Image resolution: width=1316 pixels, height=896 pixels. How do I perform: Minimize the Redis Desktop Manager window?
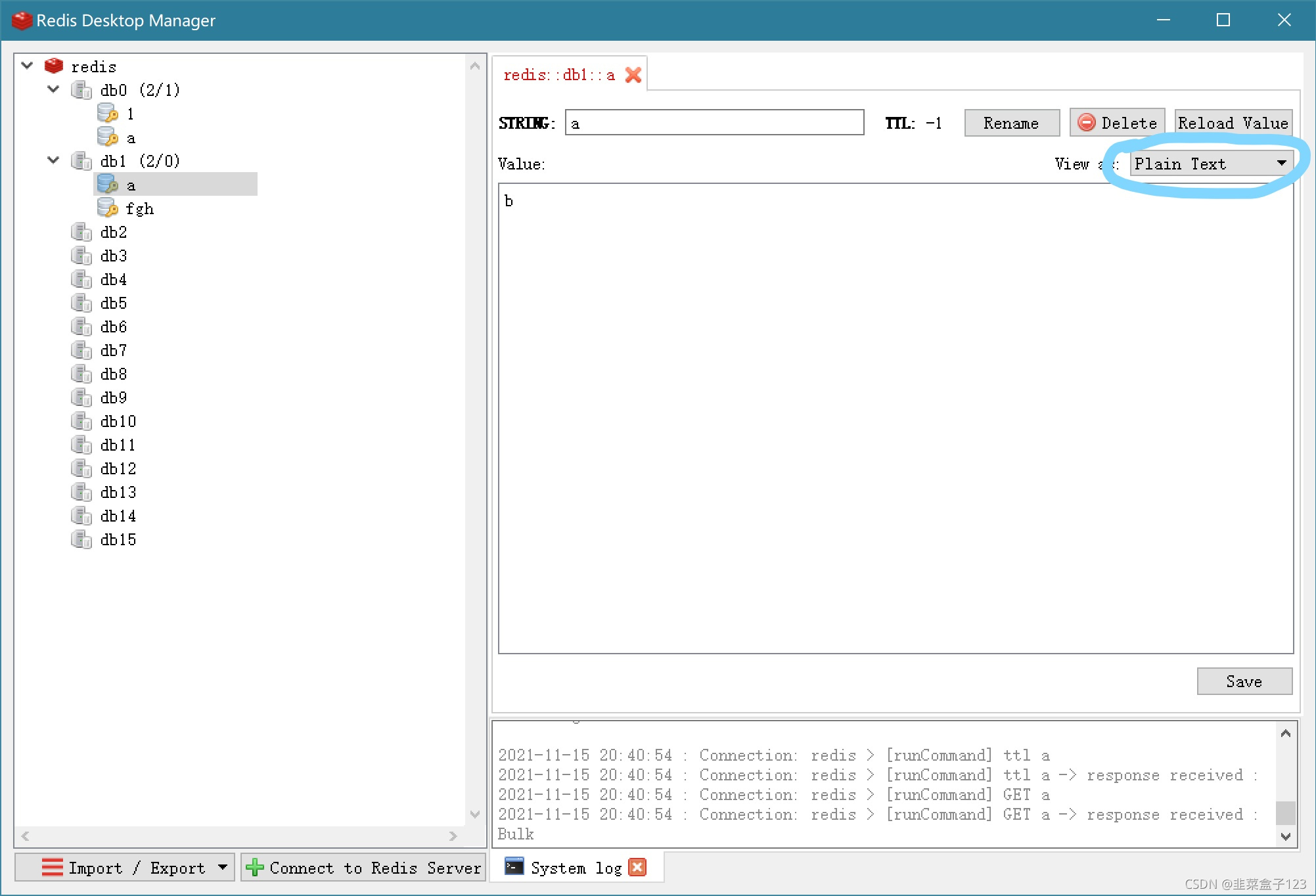coord(1164,20)
